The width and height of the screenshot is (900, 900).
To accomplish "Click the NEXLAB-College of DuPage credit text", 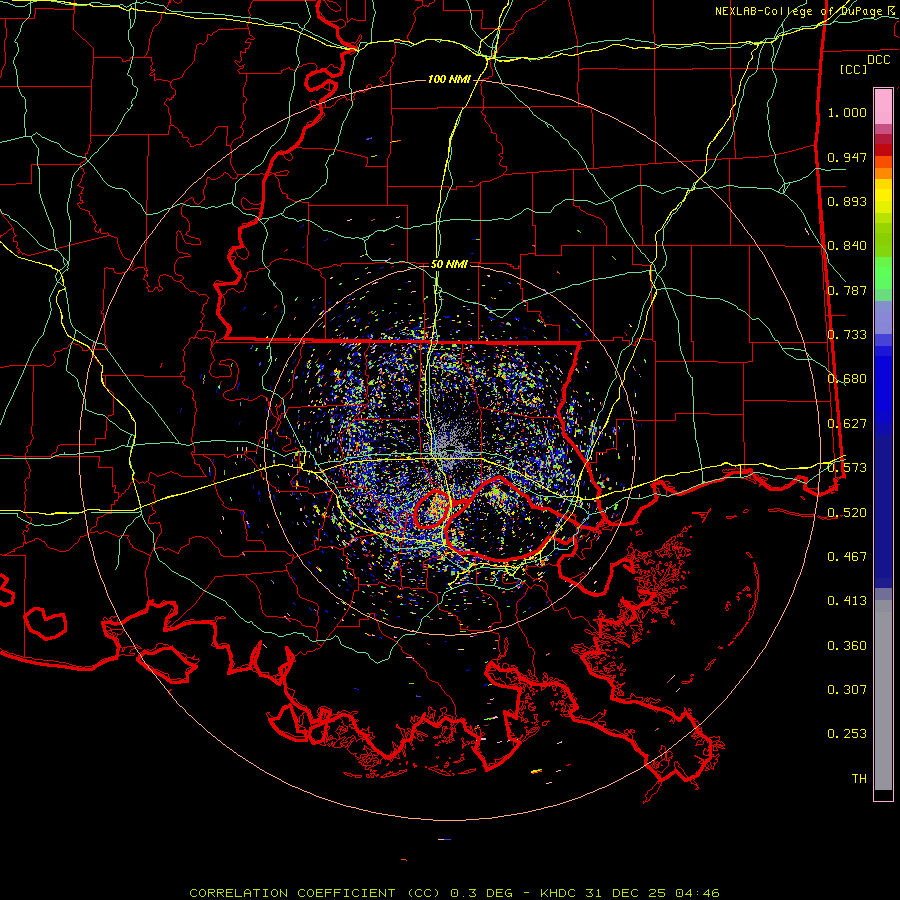I will [x=799, y=11].
